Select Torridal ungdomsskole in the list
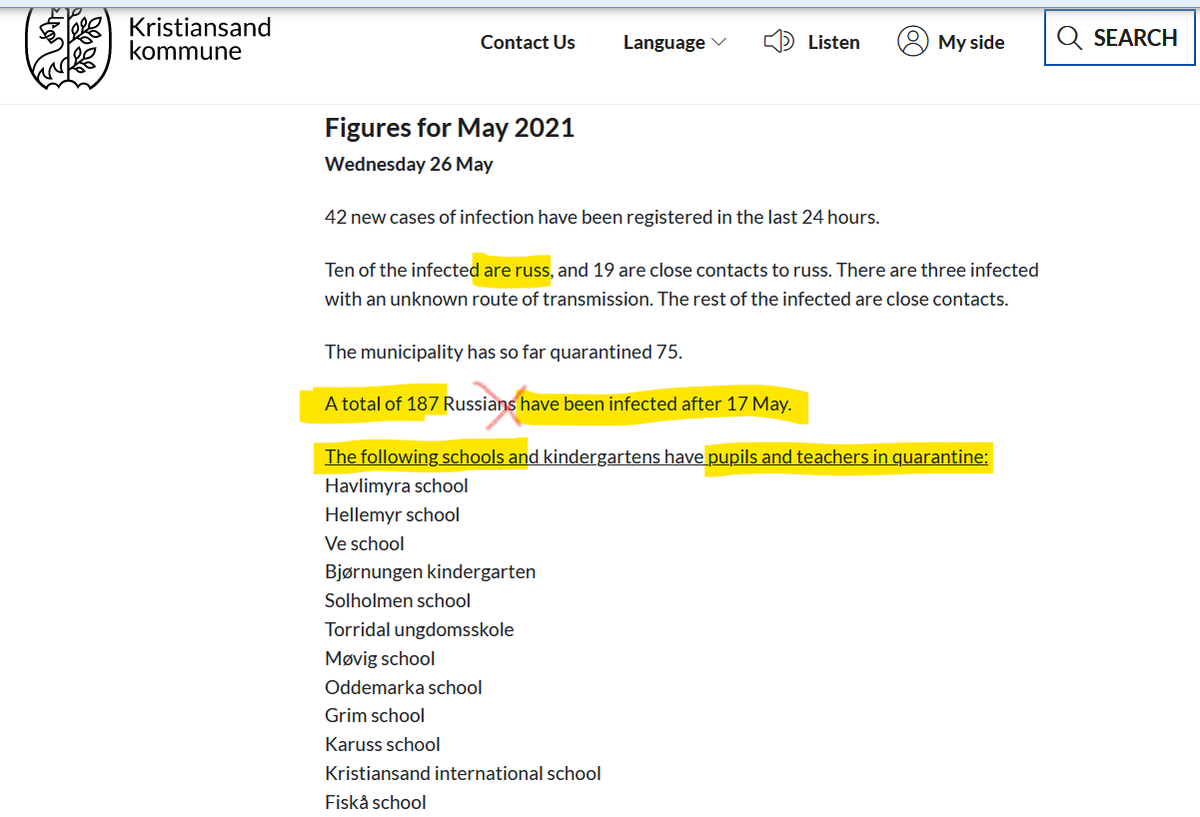The height and width of the screenshot is (817, 1200). (x=419, y=630)
